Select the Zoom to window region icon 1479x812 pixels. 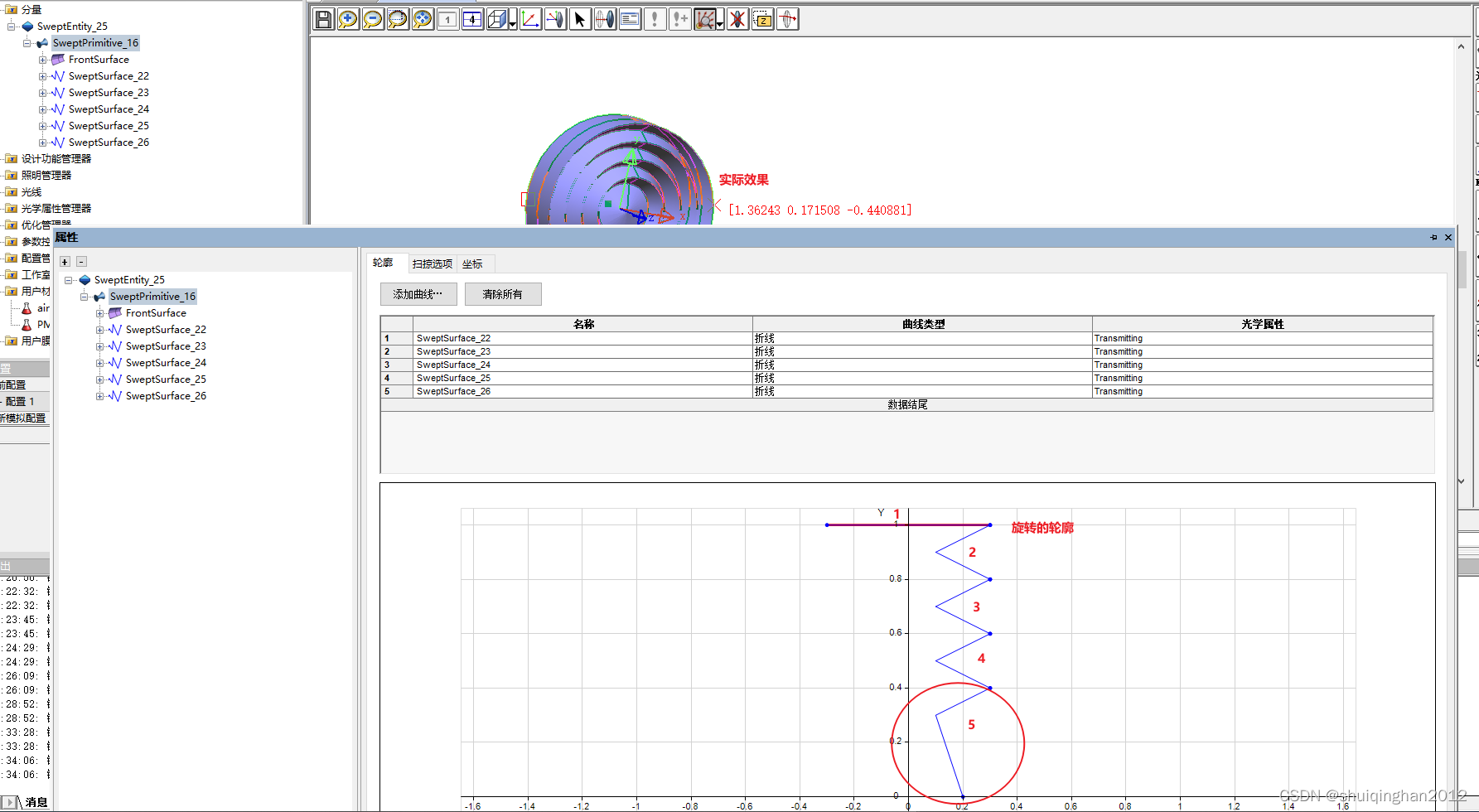click(x=399, y=19)
